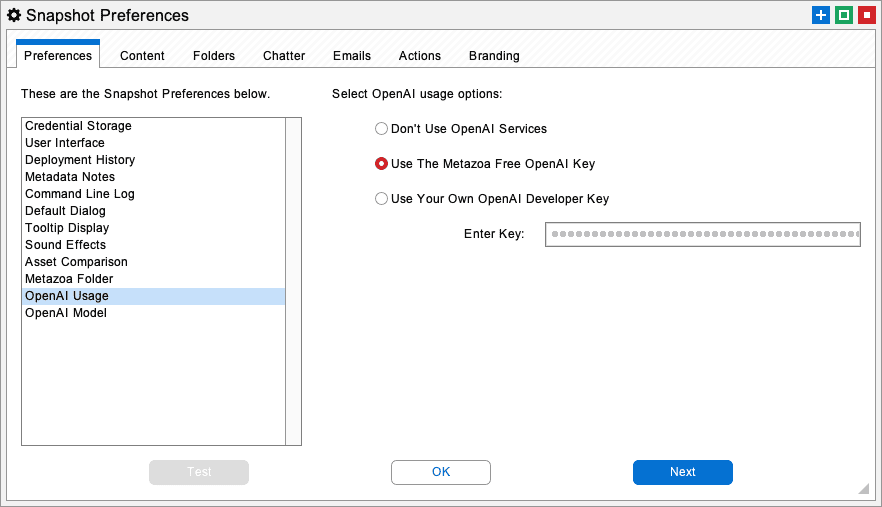Click the red square close icon
The width and height of the screenshot is (882, 507).
867,15
